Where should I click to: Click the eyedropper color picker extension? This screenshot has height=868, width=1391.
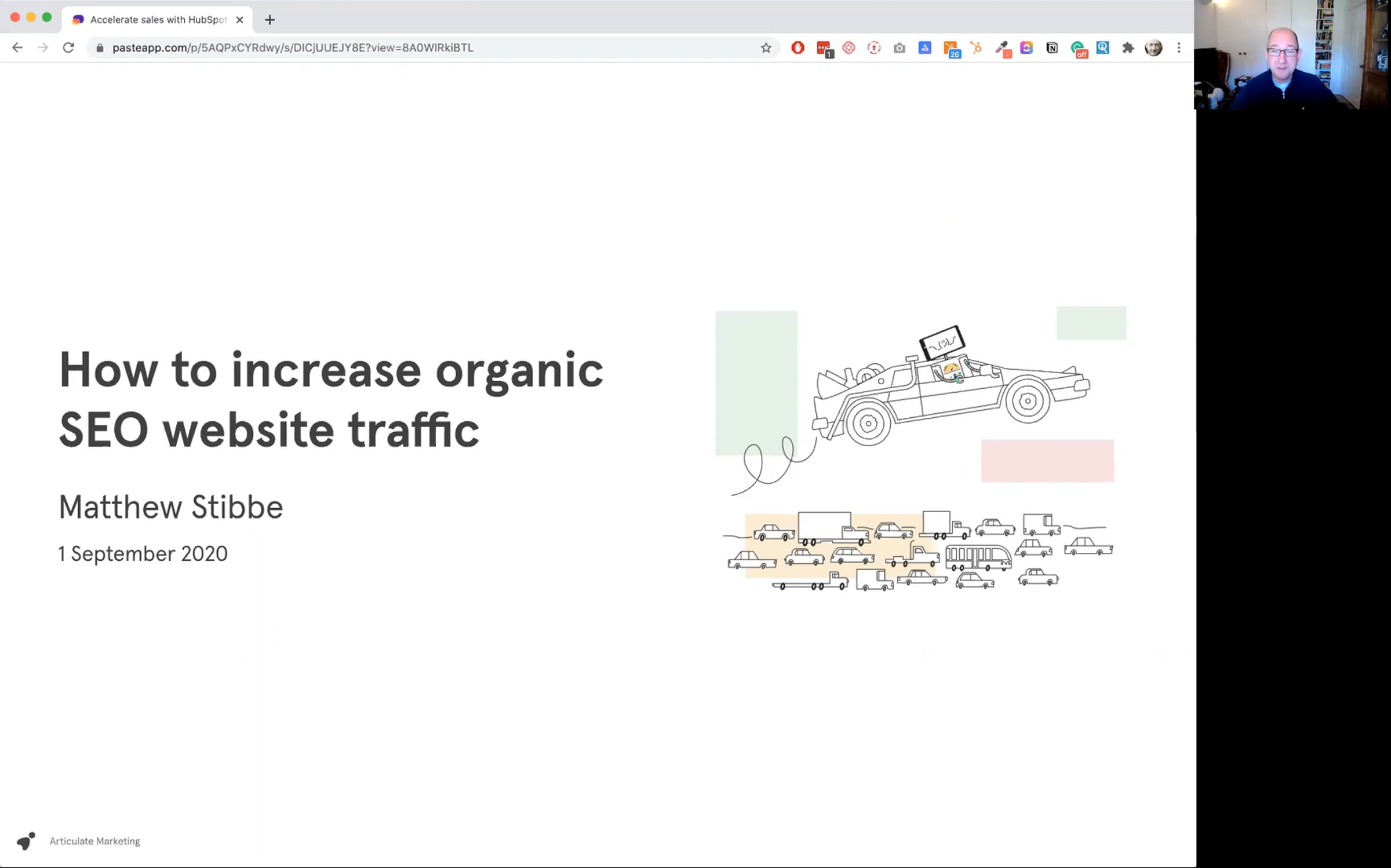[1002, 48]
